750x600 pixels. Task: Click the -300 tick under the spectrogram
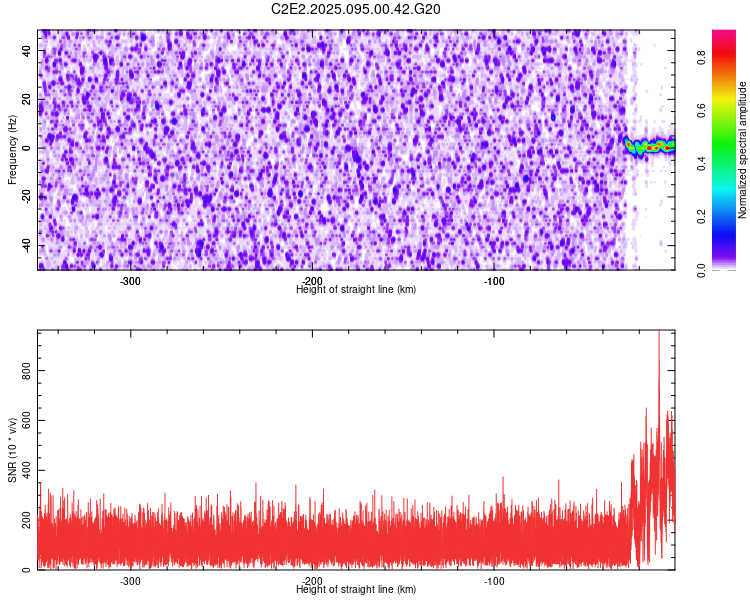pyautogui.click(x=130, y=281)
